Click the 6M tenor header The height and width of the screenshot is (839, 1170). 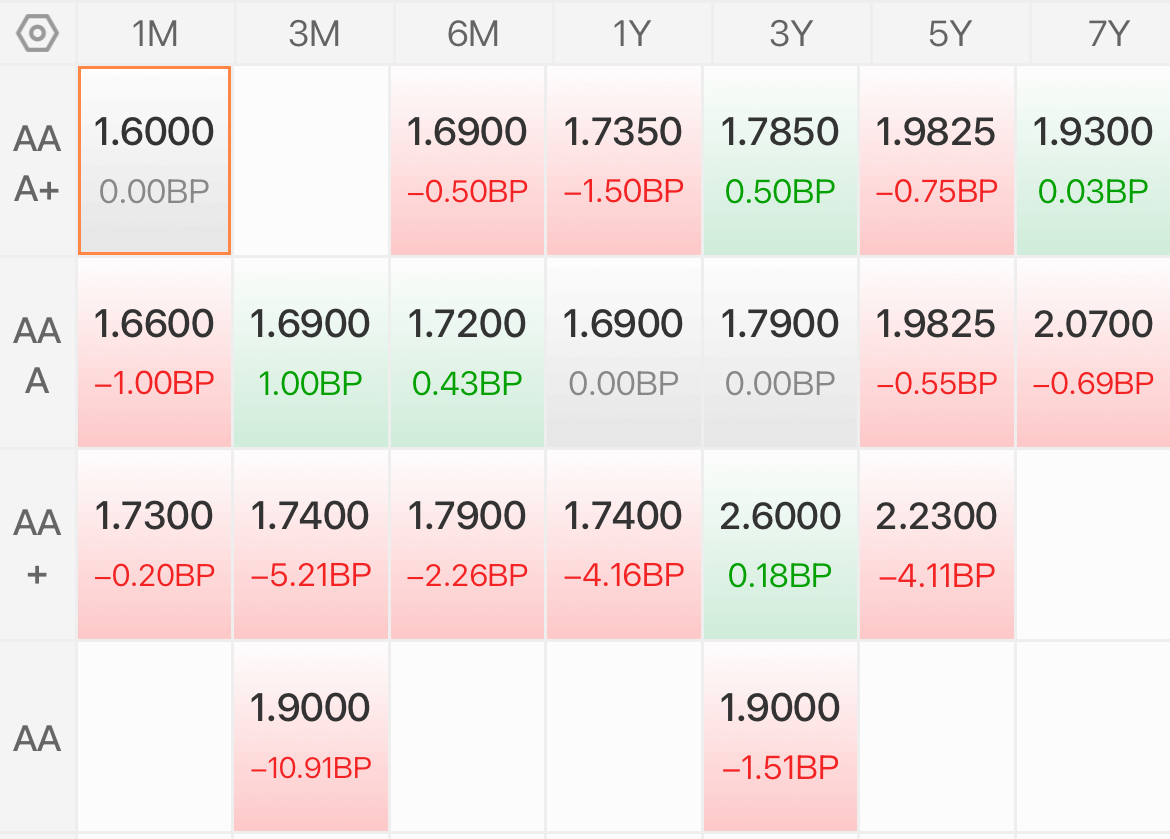(x=473, y=34)
